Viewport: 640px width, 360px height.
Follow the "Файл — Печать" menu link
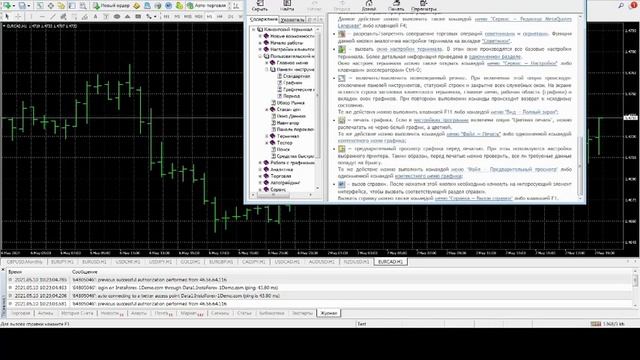coord(473,134)
